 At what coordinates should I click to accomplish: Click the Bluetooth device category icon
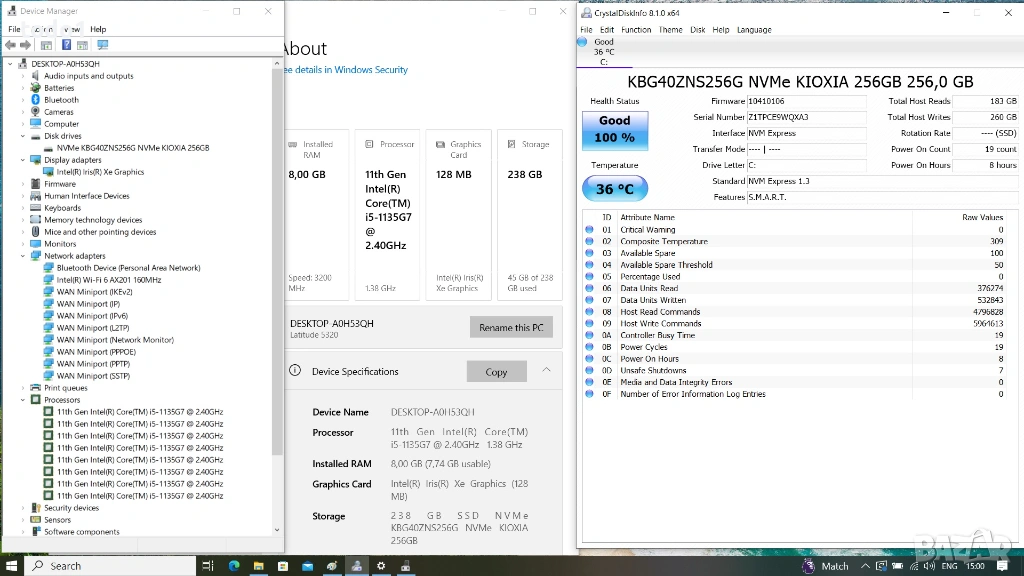(x=36, y=100)
